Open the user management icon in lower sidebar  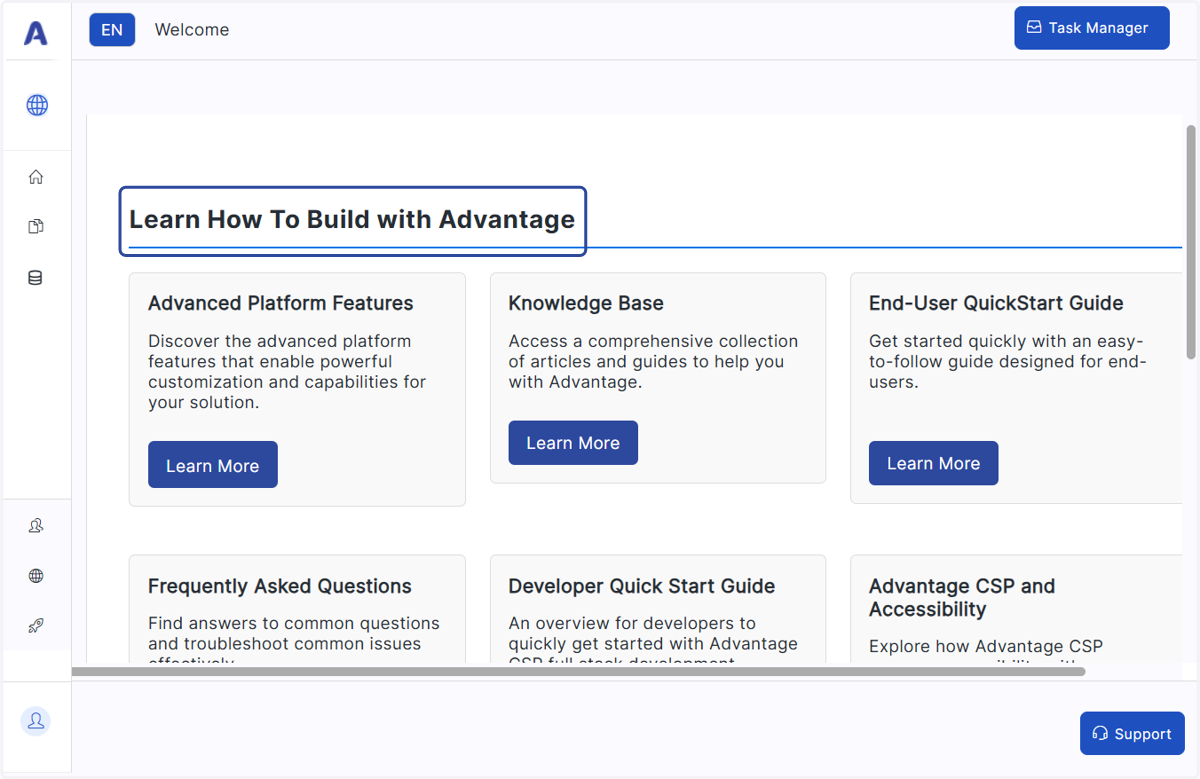[36, 526]
